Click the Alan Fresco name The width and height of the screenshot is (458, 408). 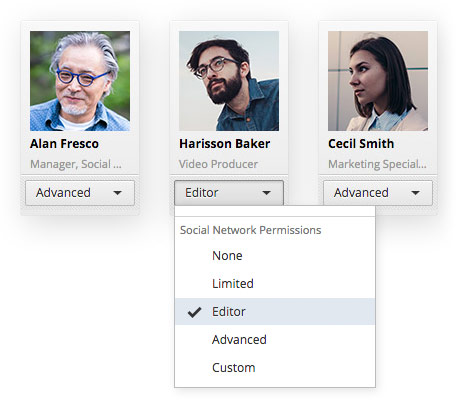coord(64,144)
